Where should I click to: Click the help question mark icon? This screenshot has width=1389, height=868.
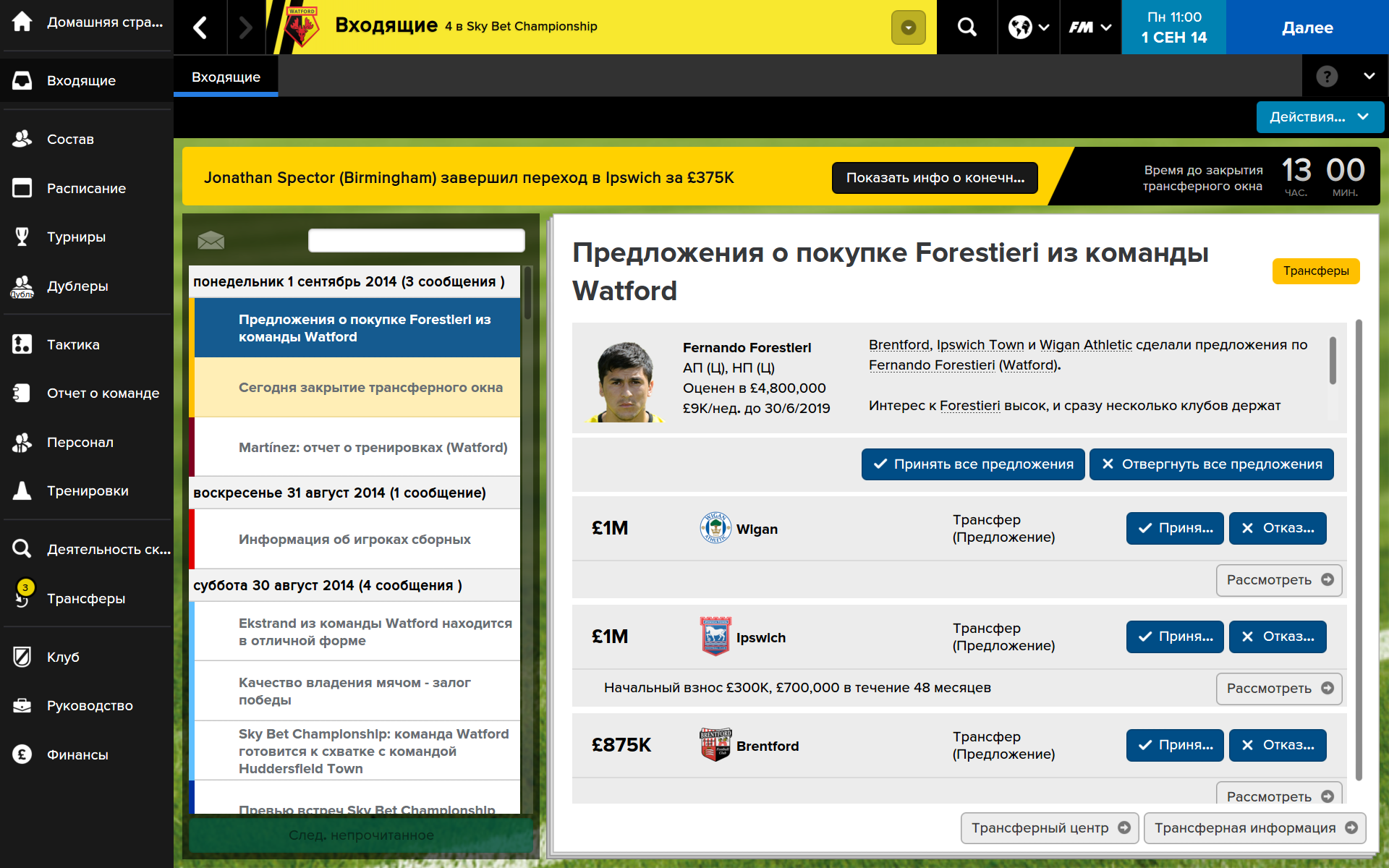tap(1326, 77)
